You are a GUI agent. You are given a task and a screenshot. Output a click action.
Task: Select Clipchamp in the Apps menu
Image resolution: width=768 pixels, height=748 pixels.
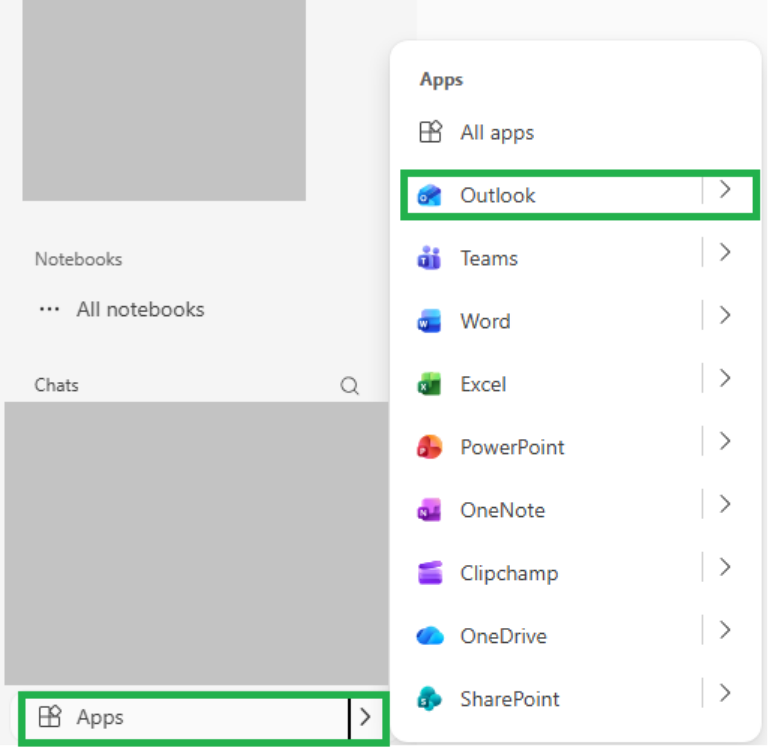[509, 573]
